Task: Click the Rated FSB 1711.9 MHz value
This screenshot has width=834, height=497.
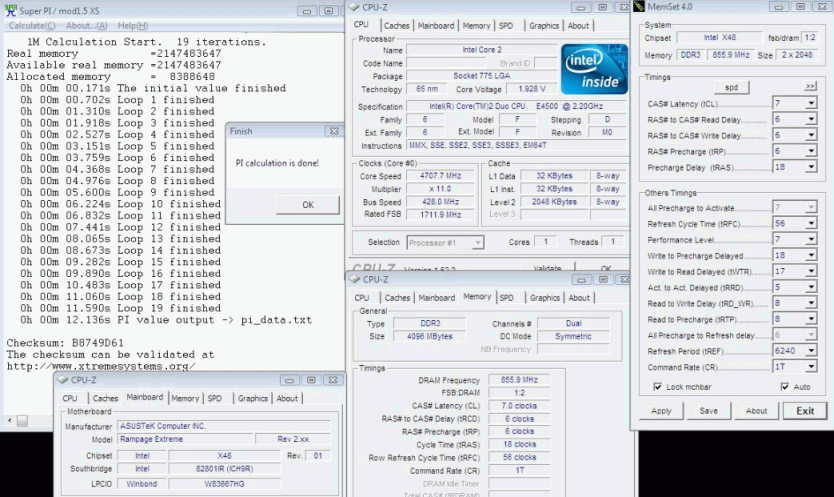Action: coord(440,214)
